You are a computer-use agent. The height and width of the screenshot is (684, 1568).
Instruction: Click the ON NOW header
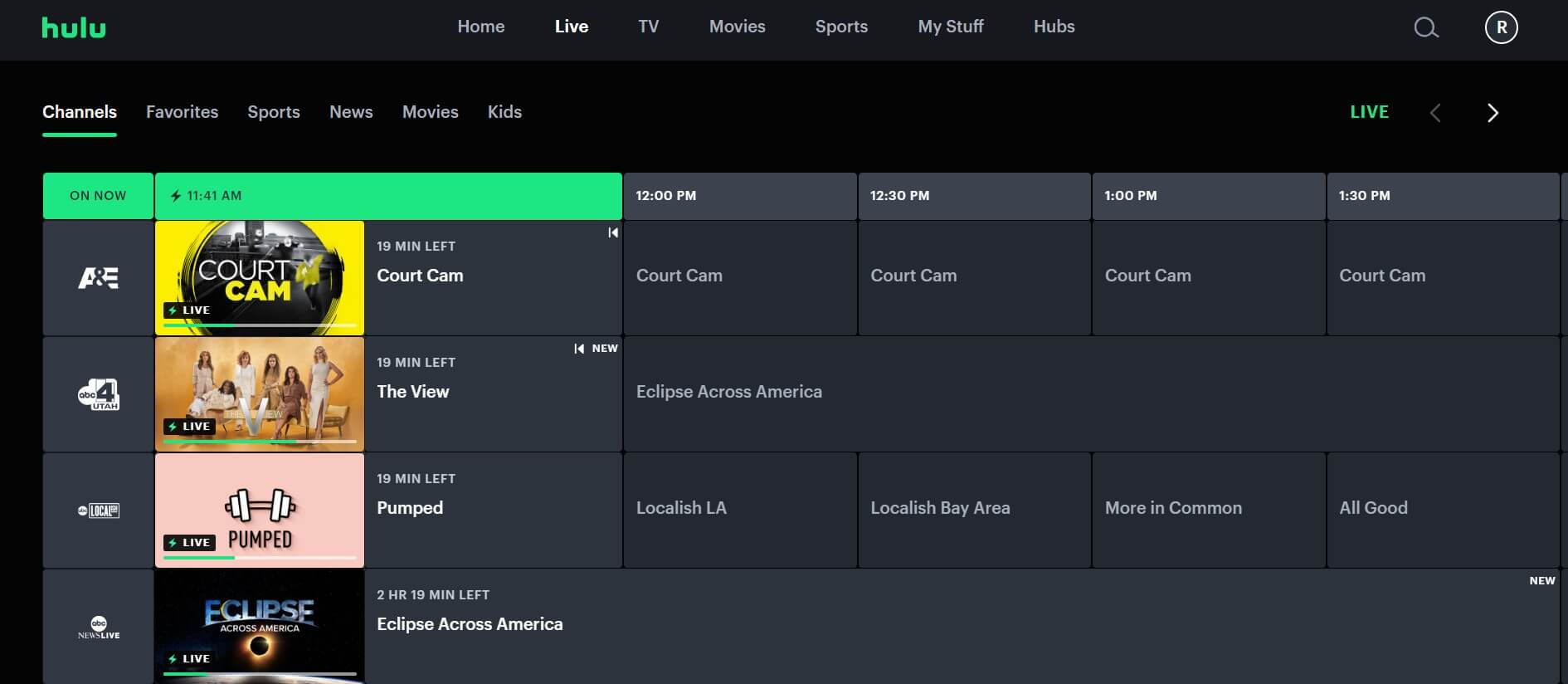click(98, 196)
